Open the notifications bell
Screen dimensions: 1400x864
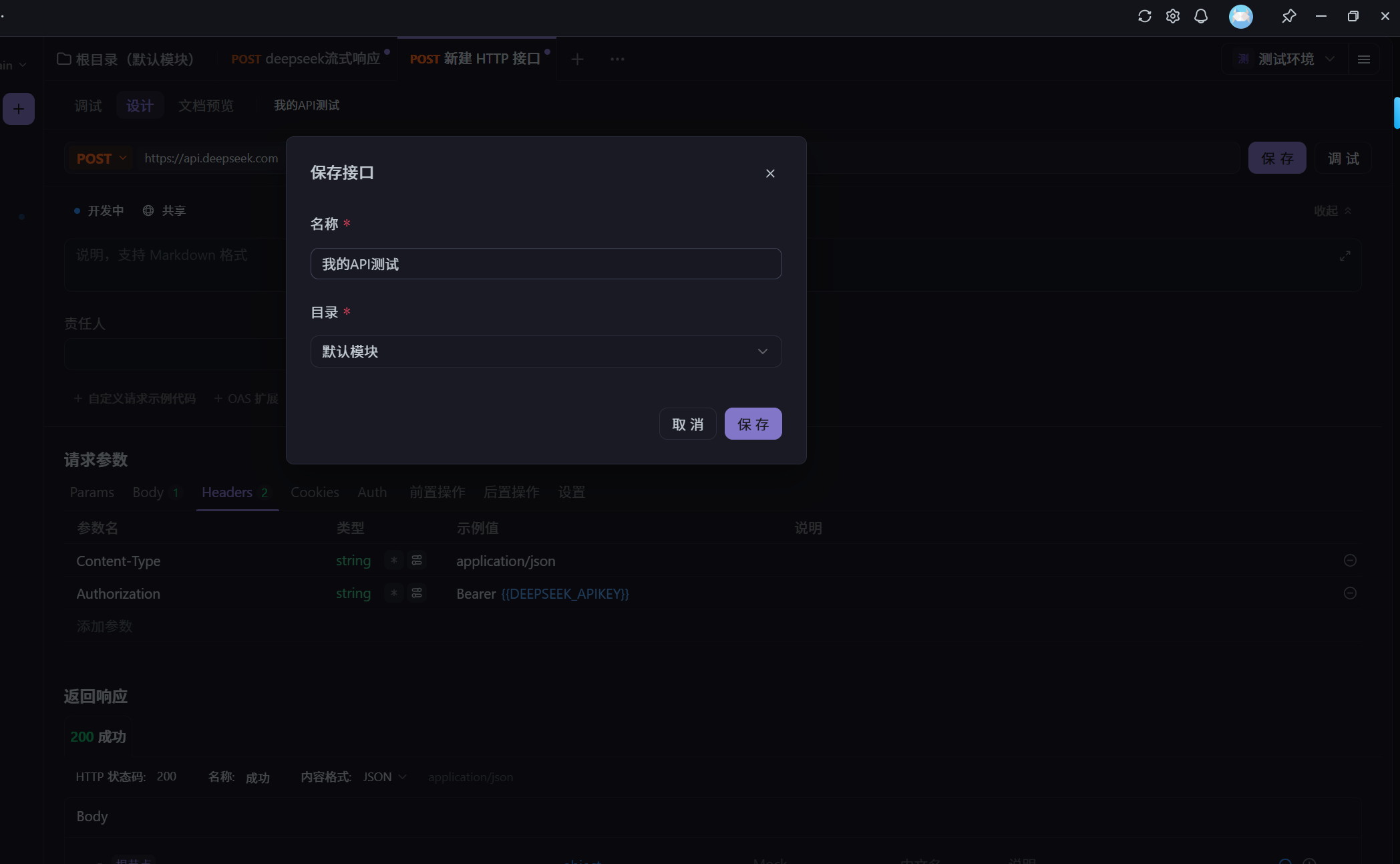pos(1200,16)
